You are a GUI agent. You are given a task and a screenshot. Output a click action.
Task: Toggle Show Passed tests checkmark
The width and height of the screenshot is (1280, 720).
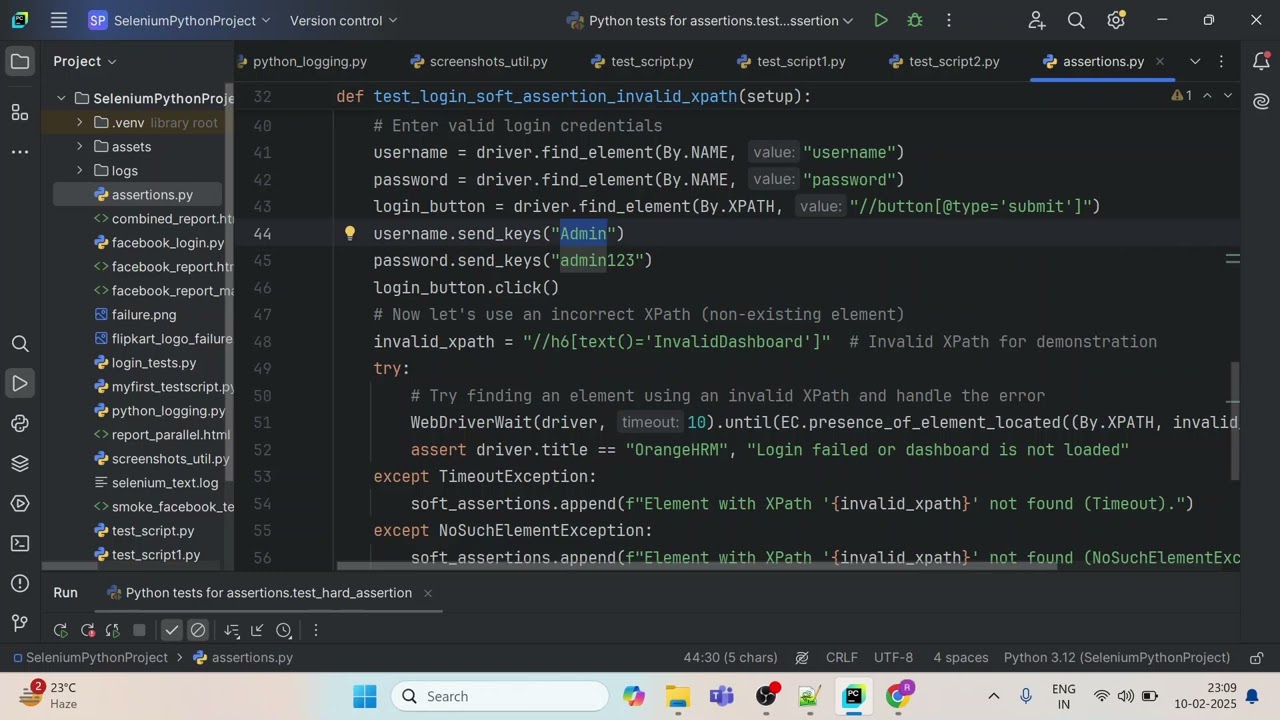[x=172, y=630]
